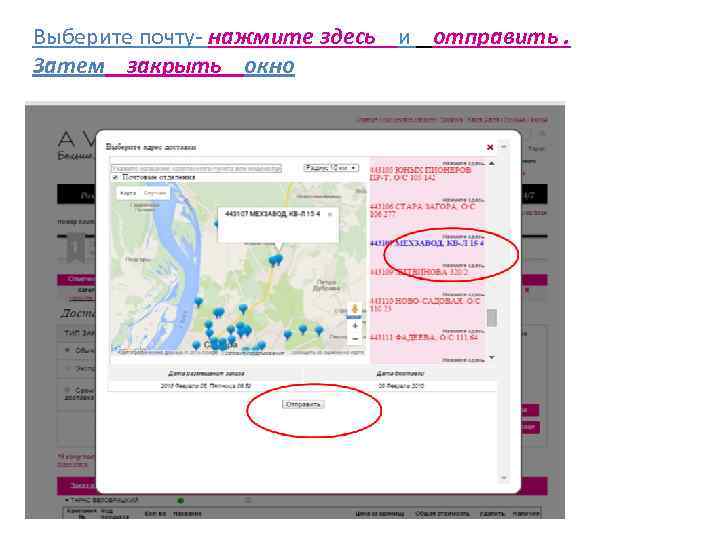
Task: Close the delivery address dialog with the red X
Action: (x=490, y=147)
